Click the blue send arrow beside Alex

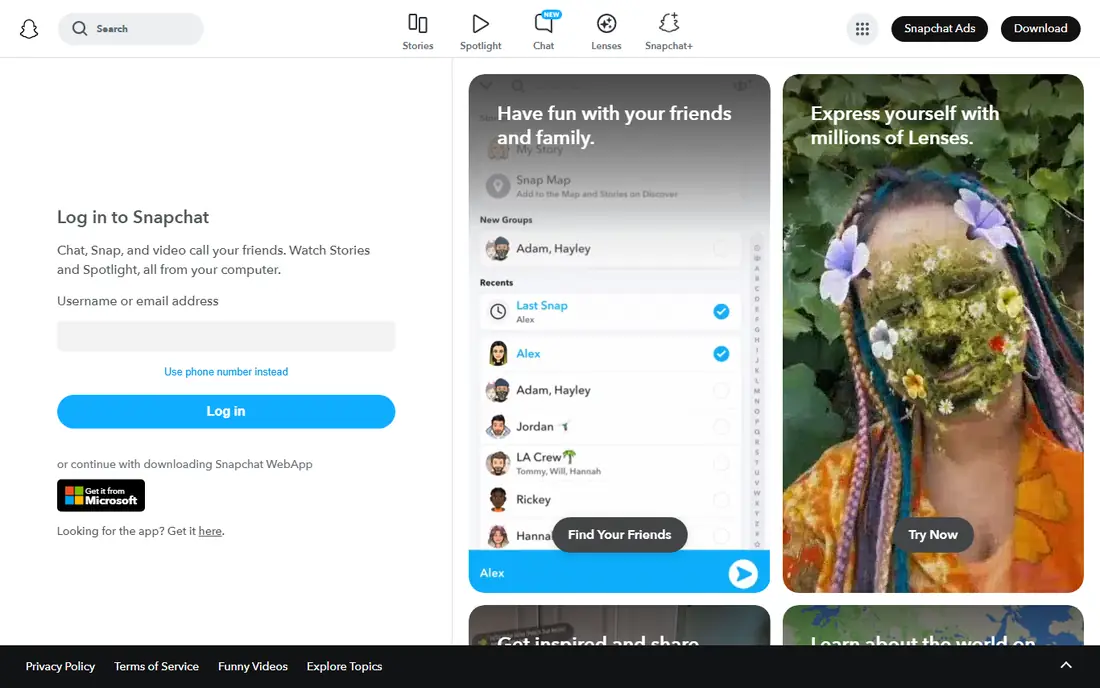743,574
